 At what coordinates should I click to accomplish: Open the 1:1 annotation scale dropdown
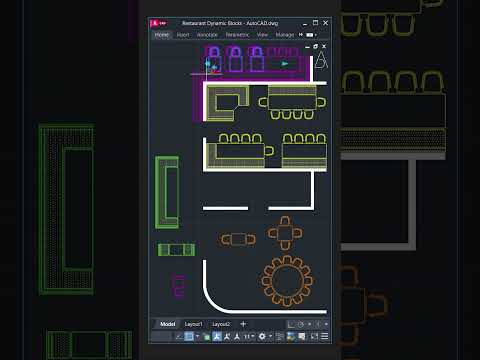[x=249, y=336]
